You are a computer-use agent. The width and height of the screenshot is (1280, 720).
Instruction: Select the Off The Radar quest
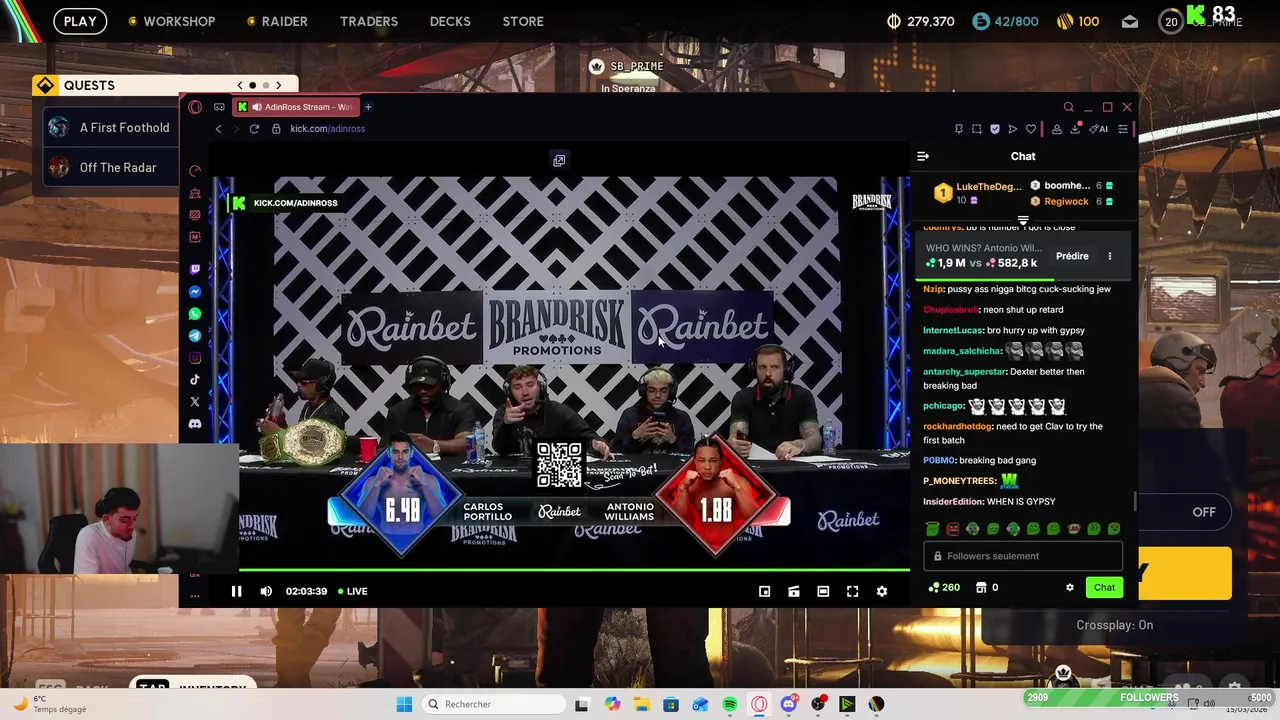(112, 168)
